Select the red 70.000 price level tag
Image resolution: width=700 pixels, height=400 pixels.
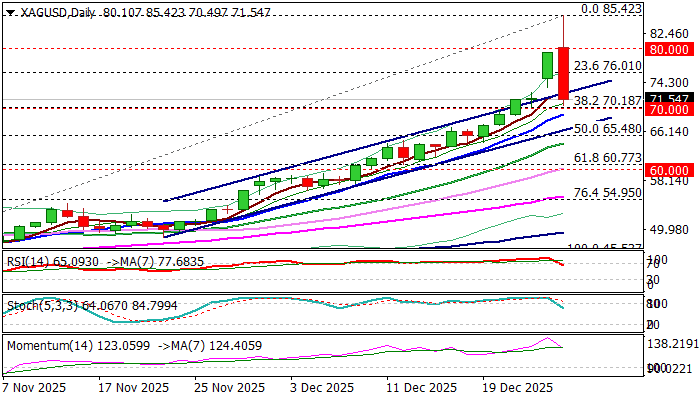669,108
